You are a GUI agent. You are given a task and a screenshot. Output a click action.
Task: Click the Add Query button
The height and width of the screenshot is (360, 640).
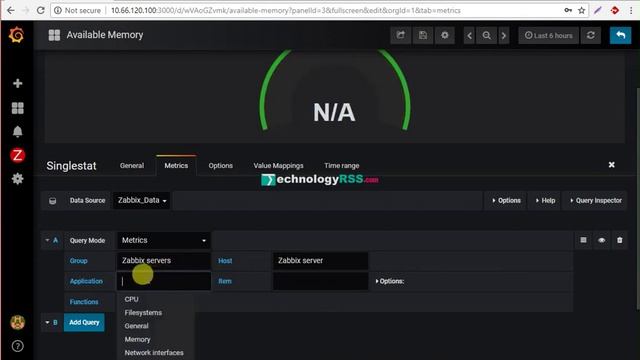coord(84,322)
